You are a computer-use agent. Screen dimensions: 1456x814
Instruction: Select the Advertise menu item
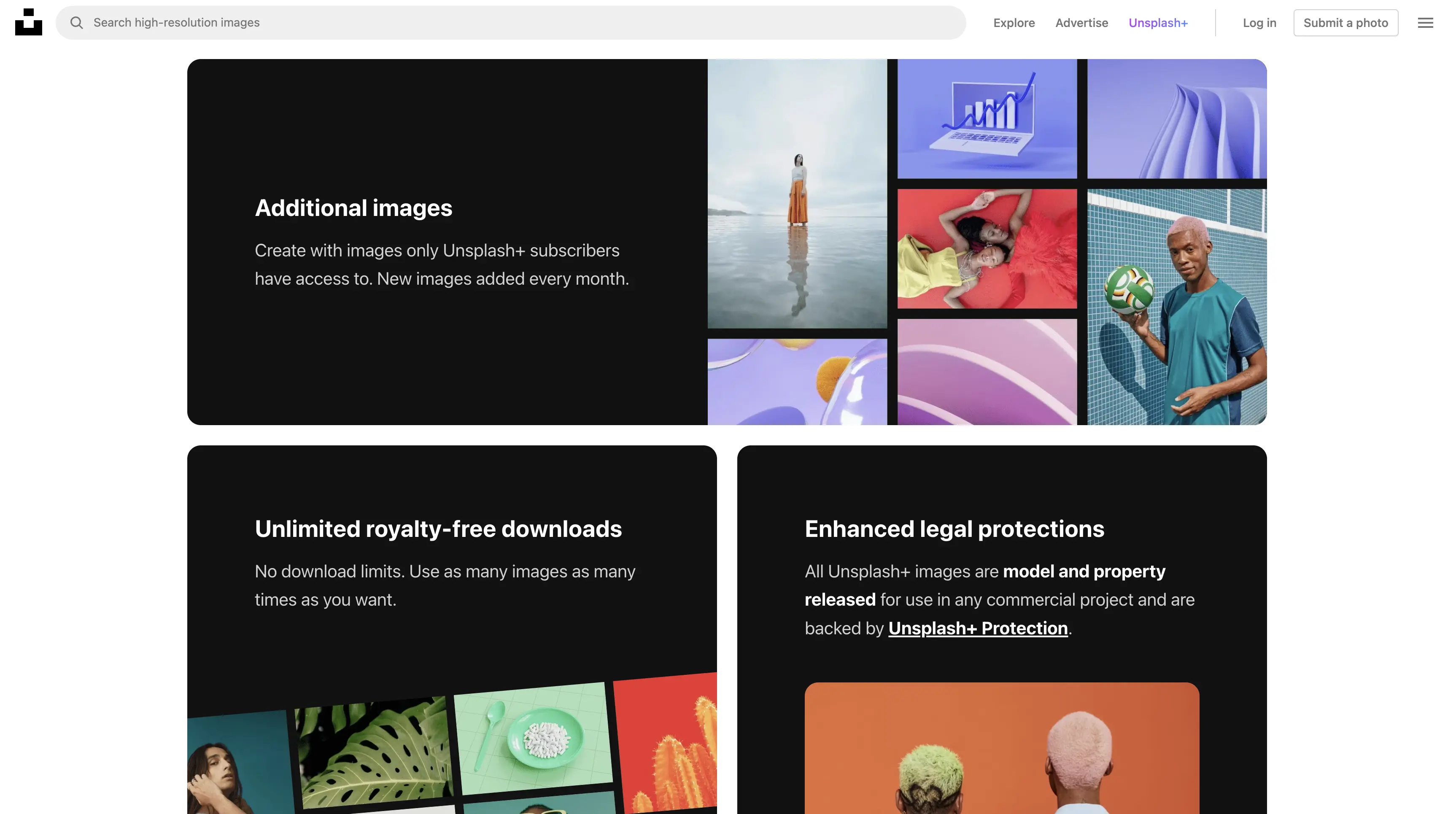[x=1081, y=22]
